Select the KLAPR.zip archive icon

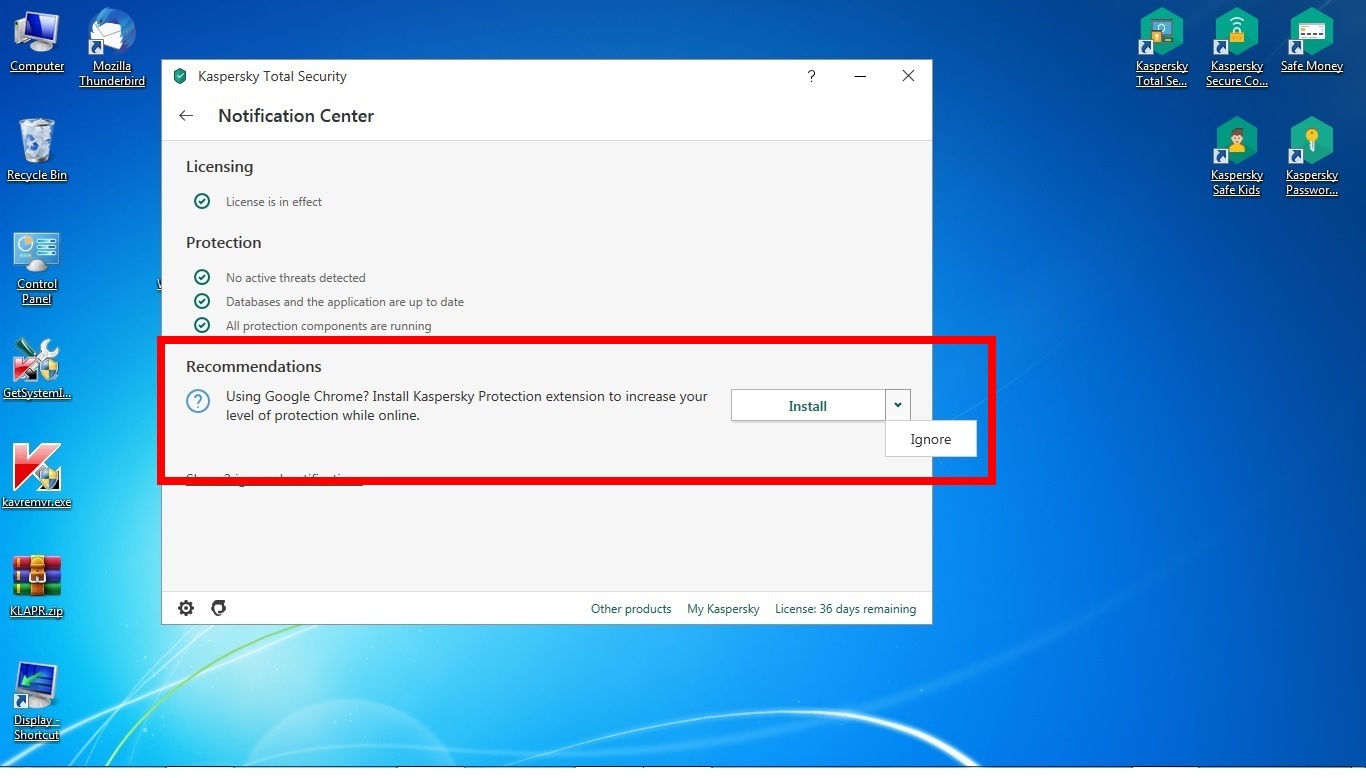click(37, 586)
